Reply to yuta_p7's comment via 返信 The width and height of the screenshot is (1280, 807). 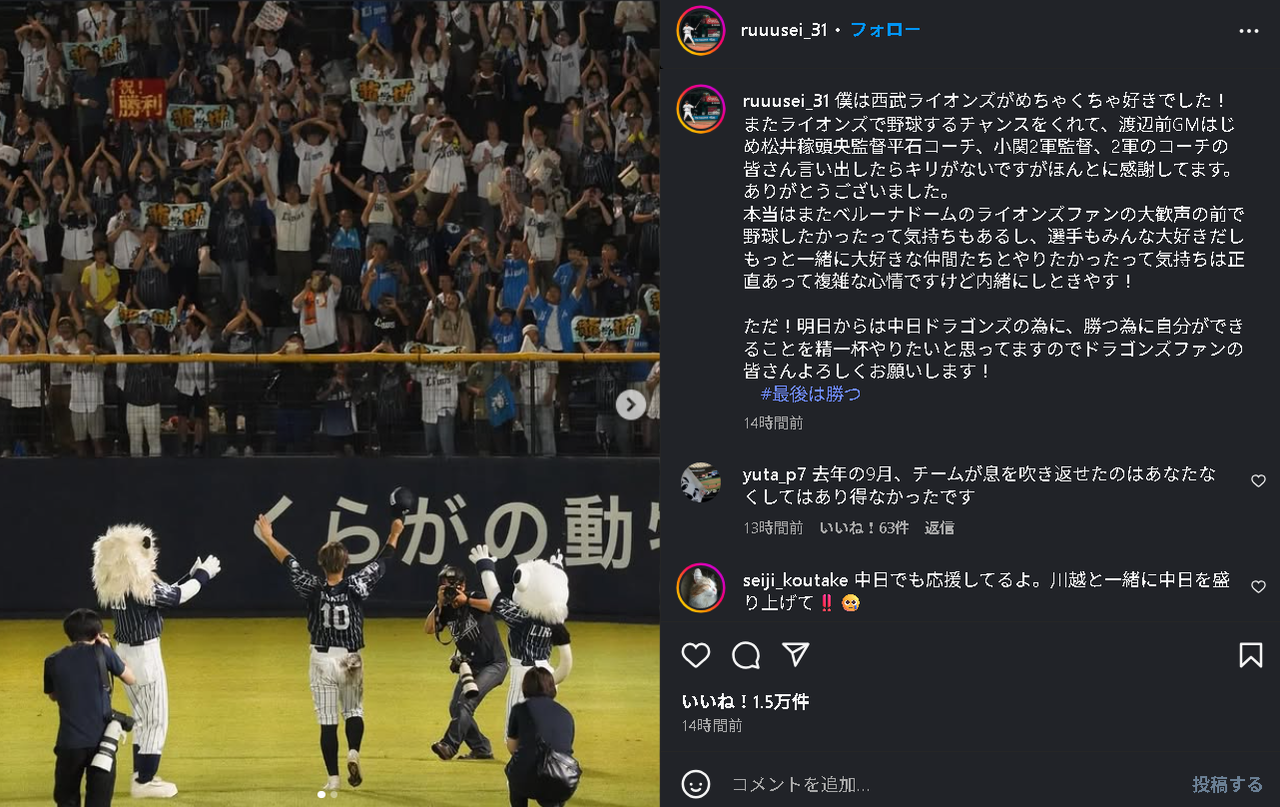click(x=939, y=527)
